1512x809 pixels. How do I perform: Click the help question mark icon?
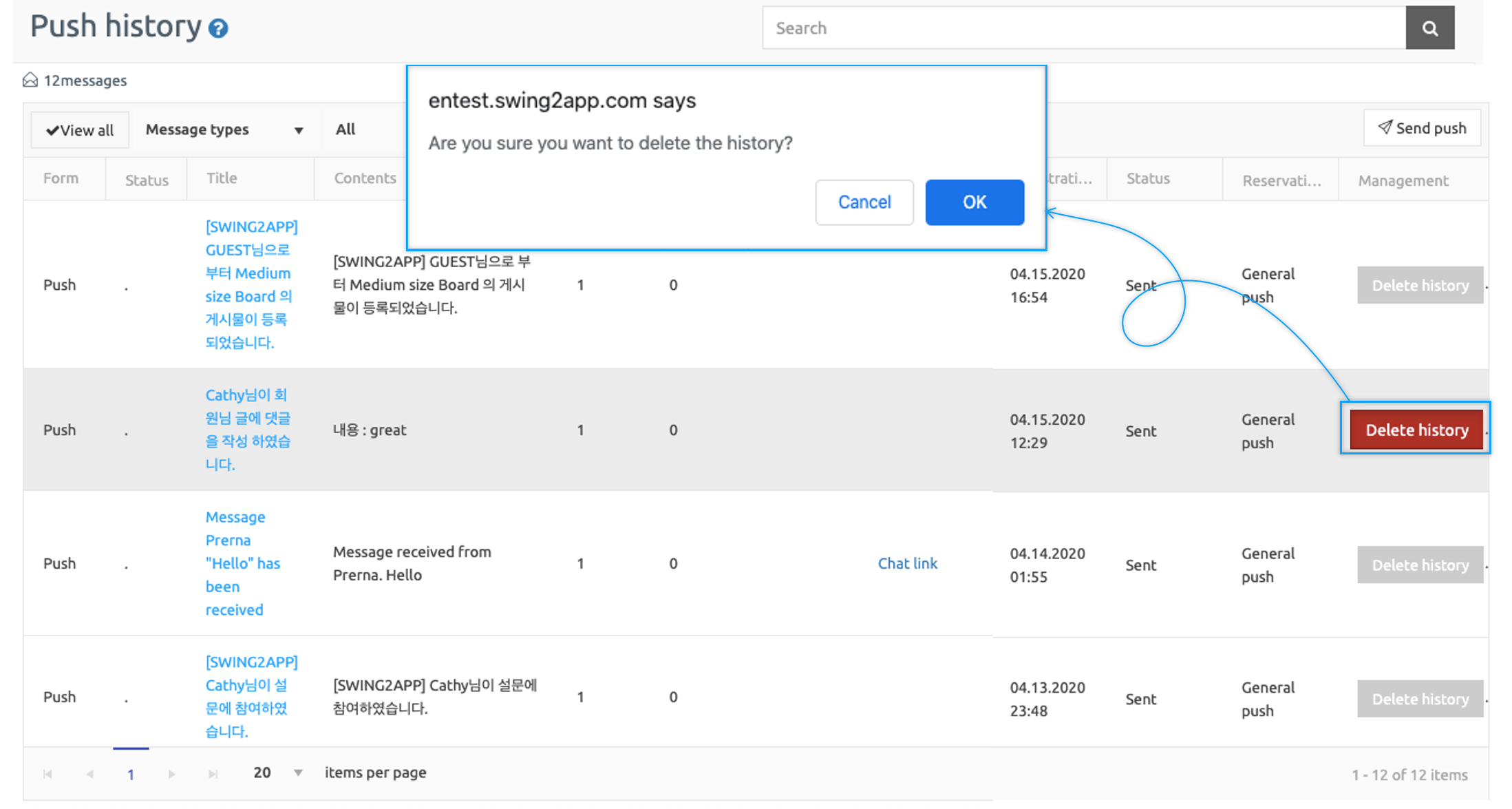[x=218, y=29]
